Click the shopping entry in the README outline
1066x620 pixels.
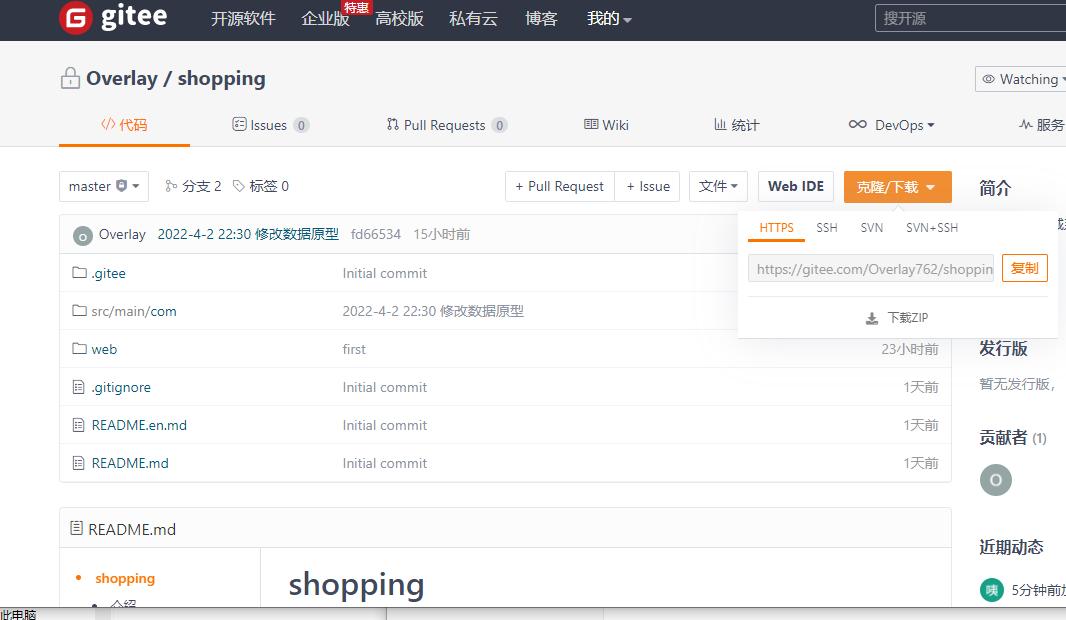tap(125, 579)
